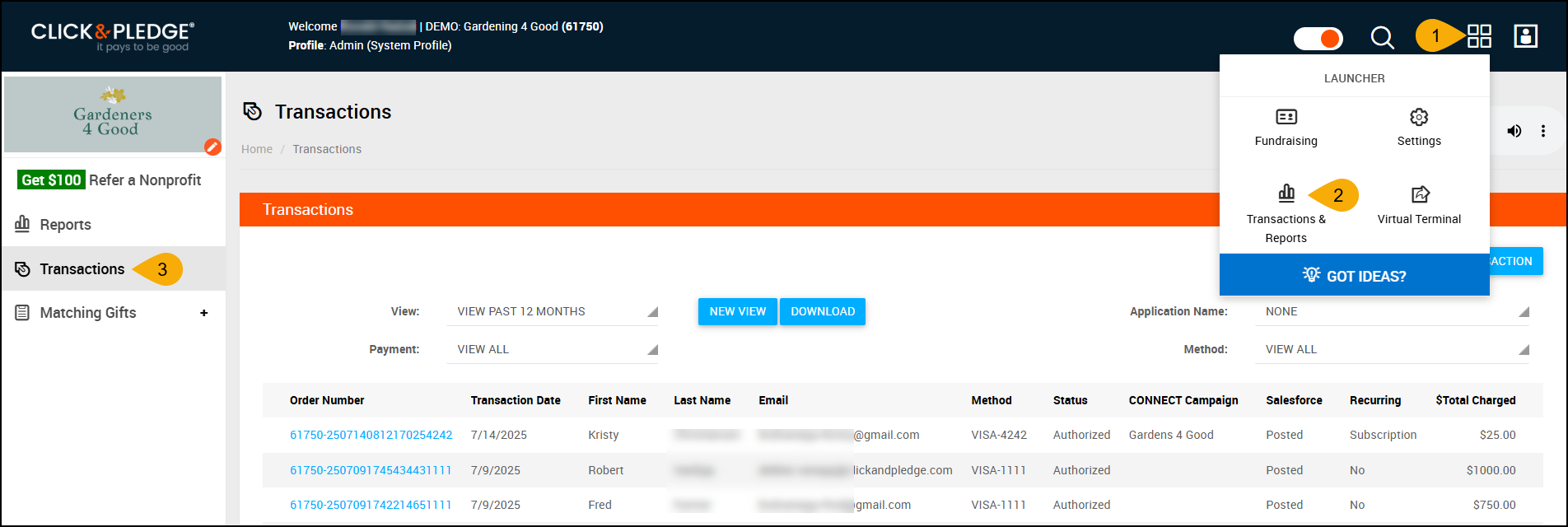Click the speaker volume icon

click(x=1514, y=131)
